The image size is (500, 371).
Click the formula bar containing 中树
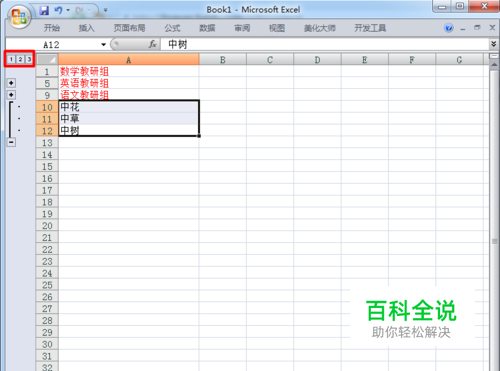[324, 44]
